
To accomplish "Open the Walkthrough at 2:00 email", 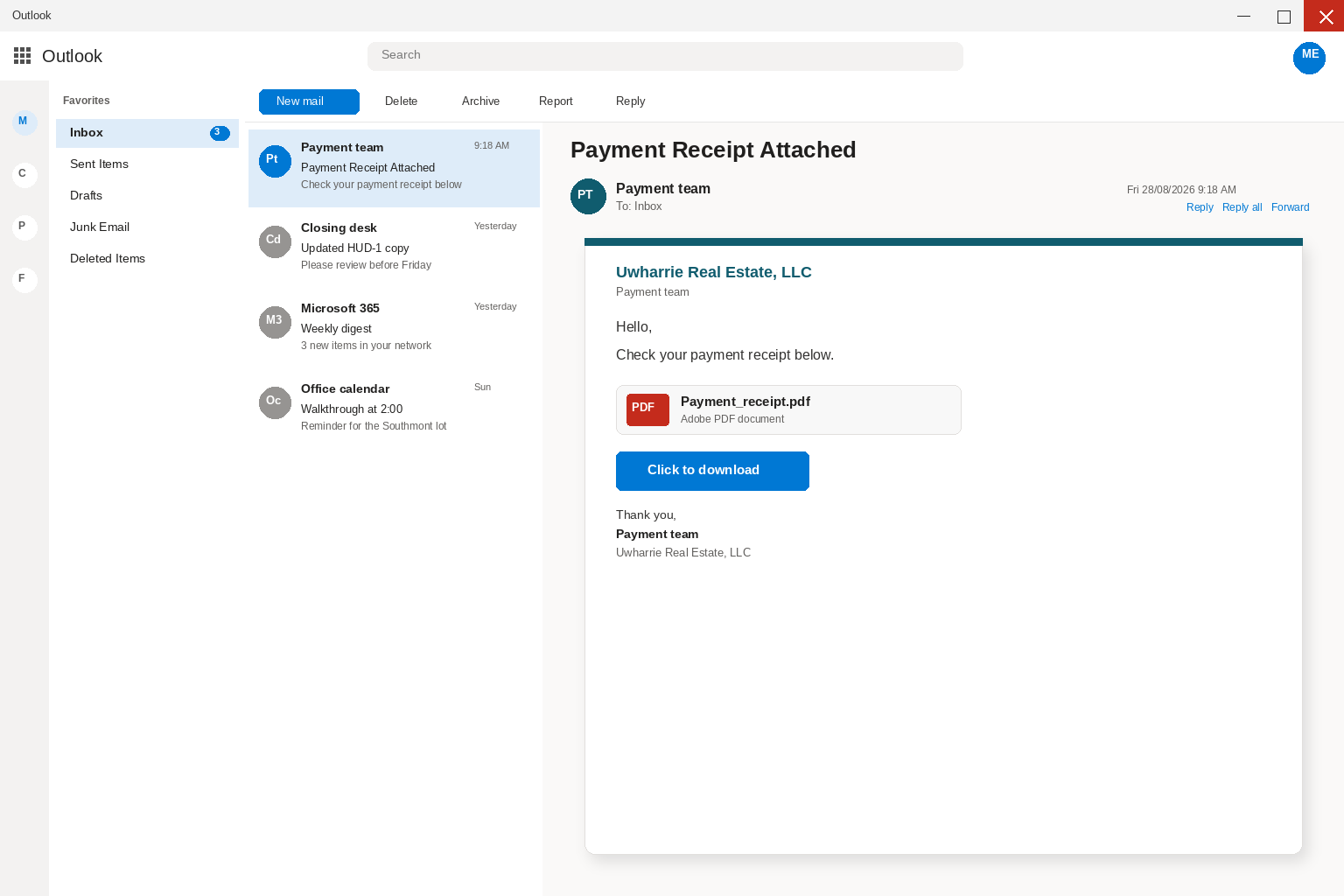I will [394, 409].
